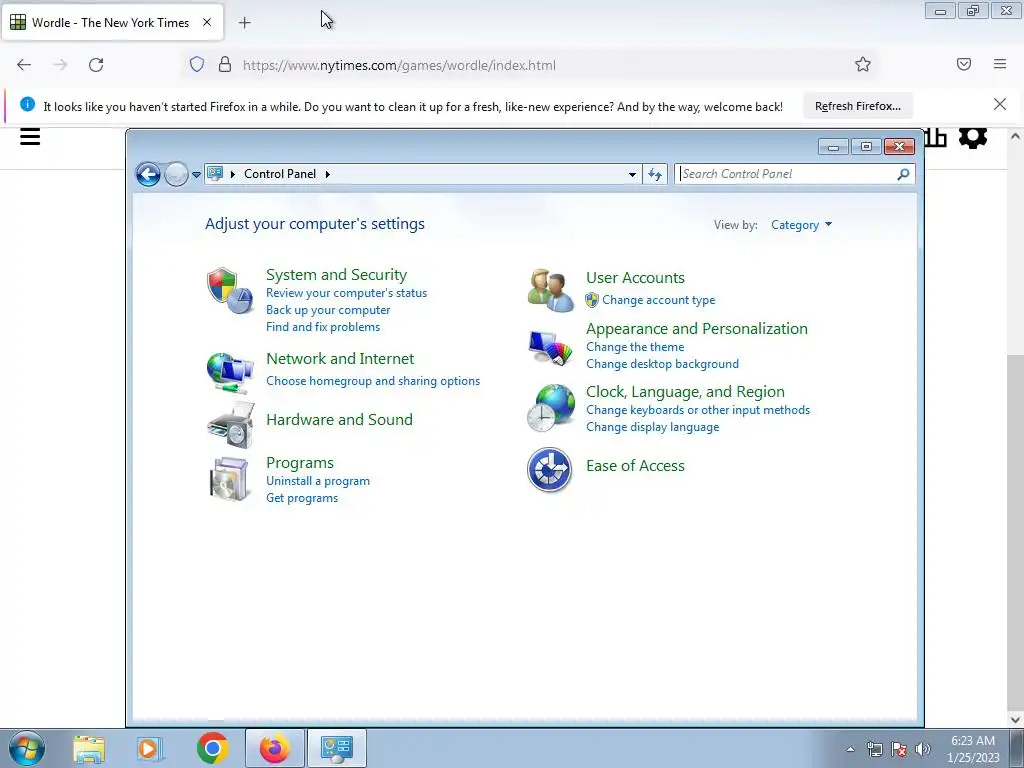The image size is (1024, 768).
Task: Click the Network and Internet globe icon
Action: pyautogui.click(x=230, y=373)
